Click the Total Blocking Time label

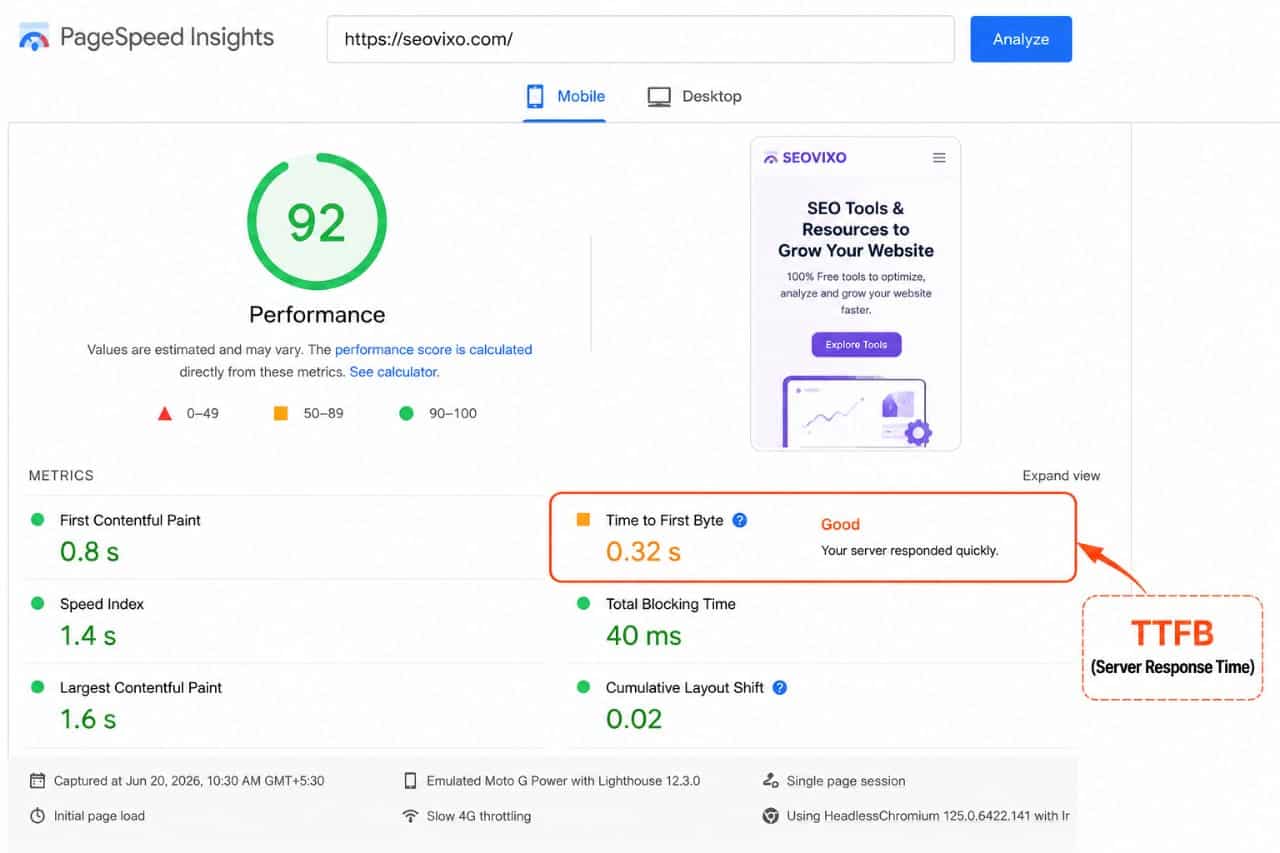[671, 604]
